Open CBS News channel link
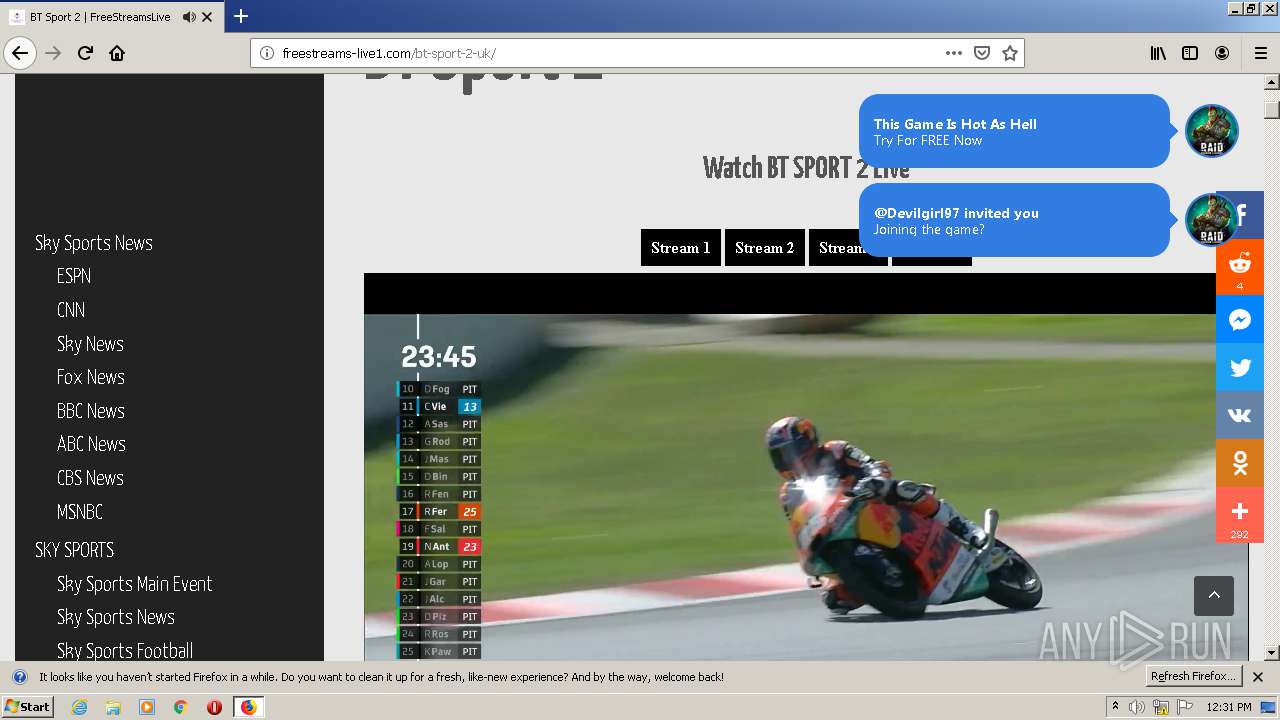 tap(90, 478)
